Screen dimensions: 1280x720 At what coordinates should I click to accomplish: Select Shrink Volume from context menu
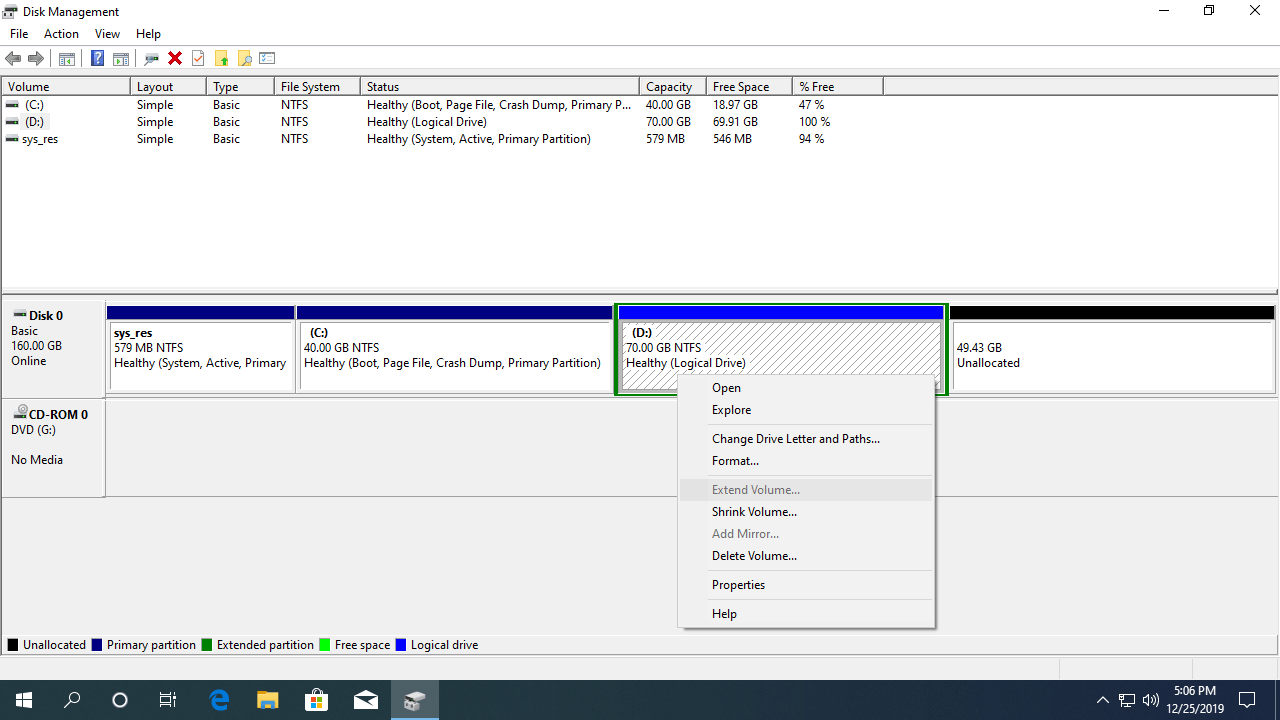tap(754, 512)
